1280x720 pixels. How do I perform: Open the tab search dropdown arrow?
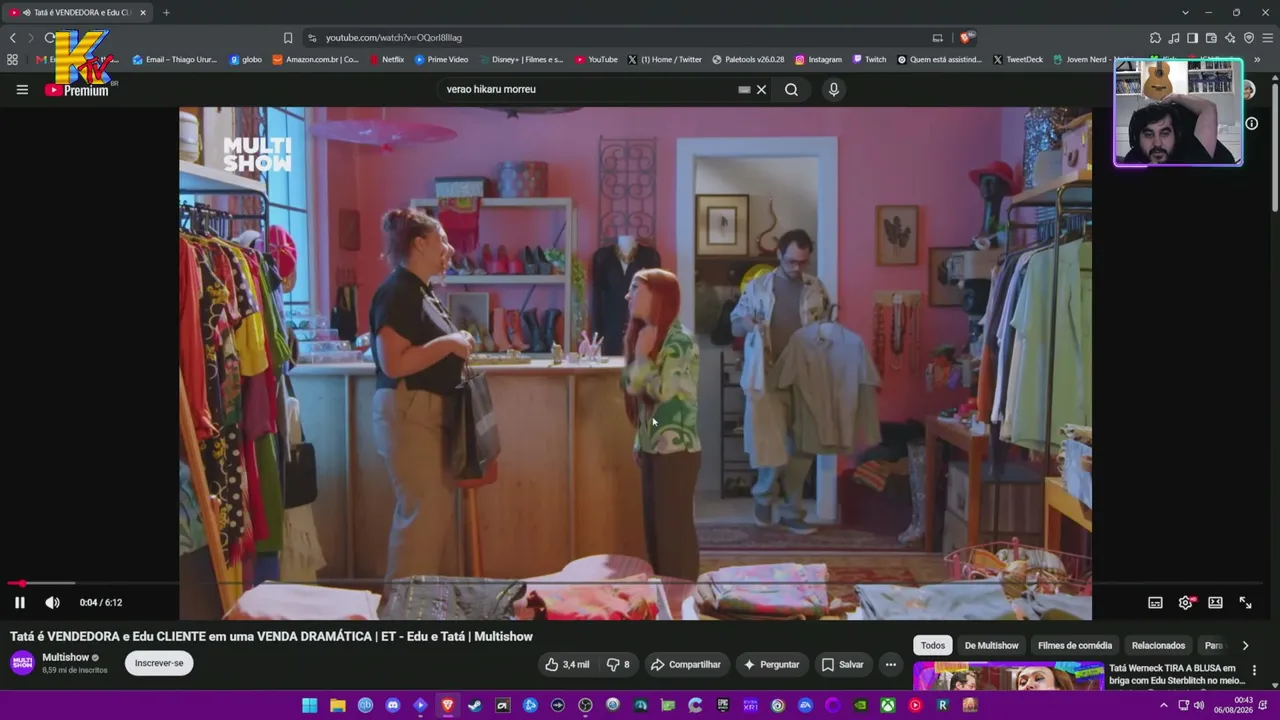pos(1185,12)
